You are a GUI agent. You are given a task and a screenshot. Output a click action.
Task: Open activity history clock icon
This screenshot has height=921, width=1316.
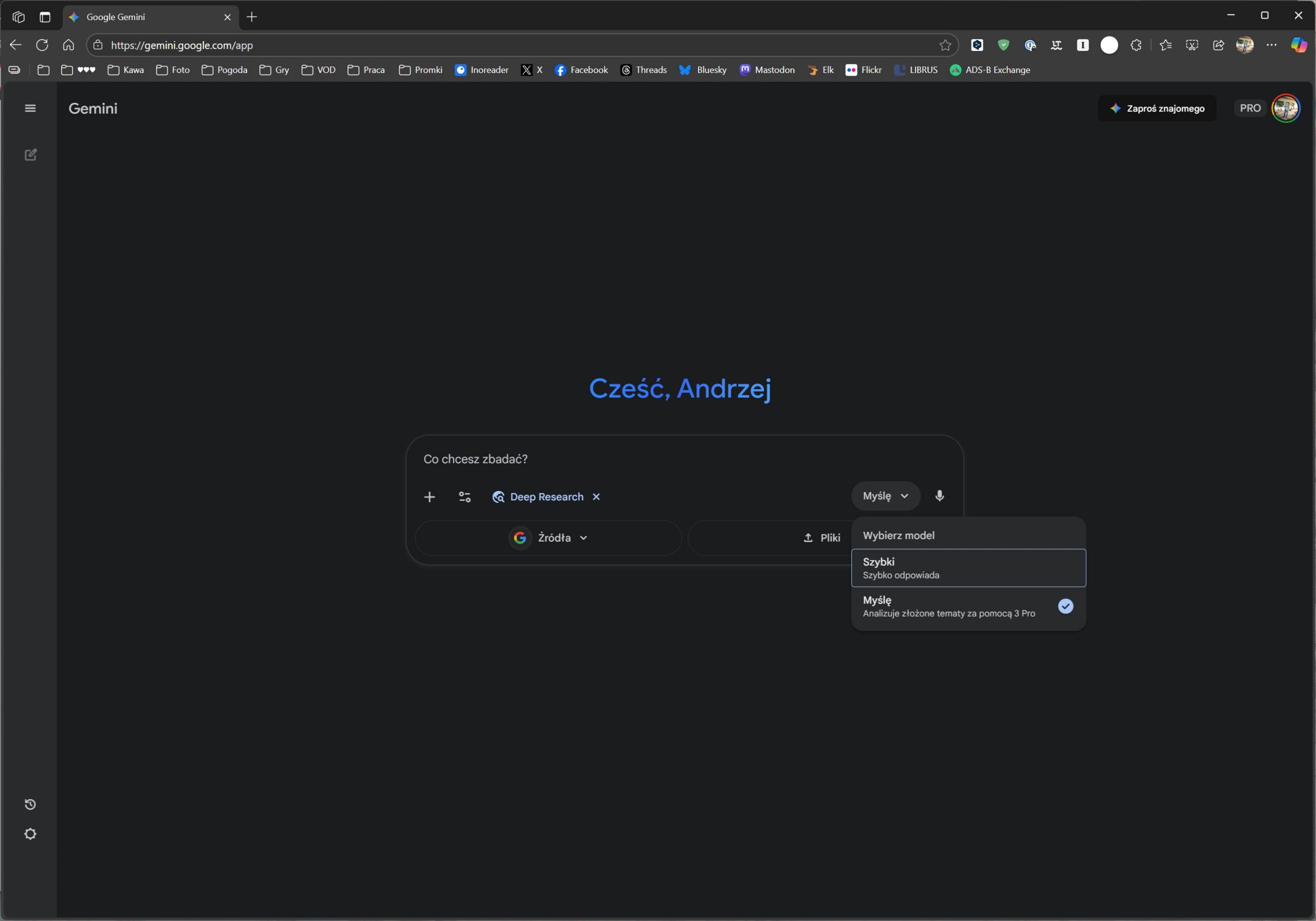30,804
